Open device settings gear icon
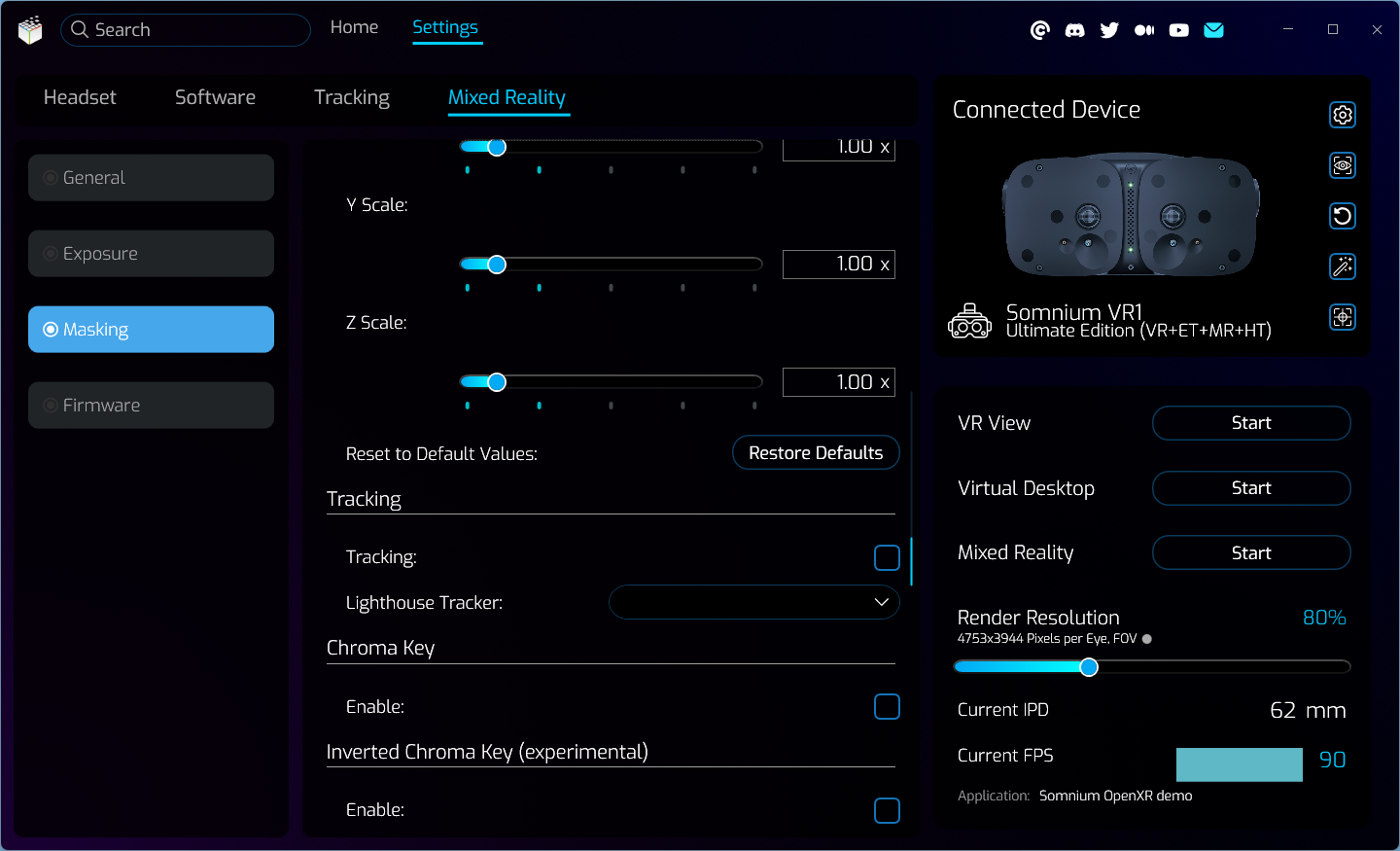 tap(1342, 115)
